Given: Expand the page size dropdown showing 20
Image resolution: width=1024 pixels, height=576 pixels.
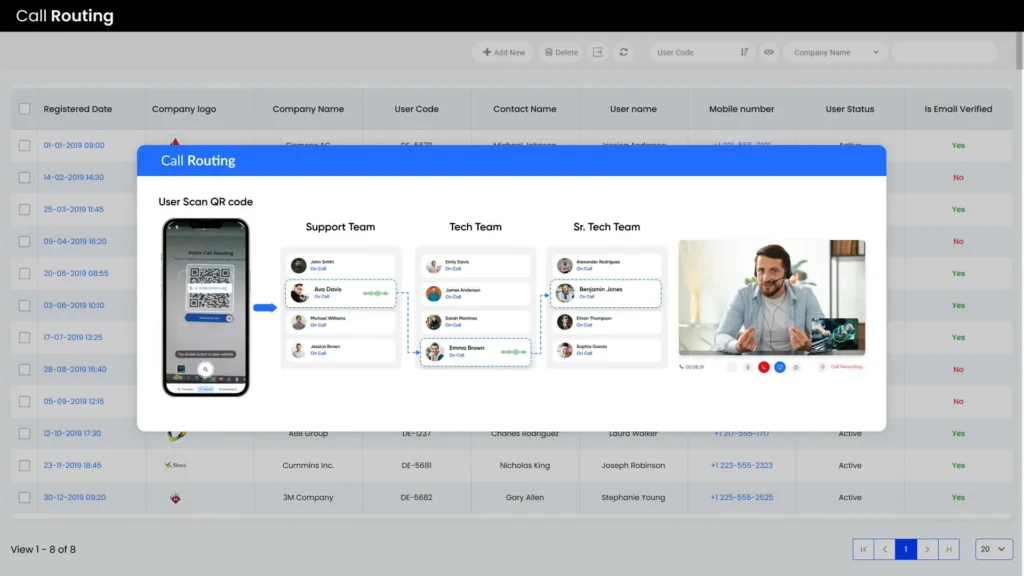Looking at the screenshot, I should tap(993, 549).
